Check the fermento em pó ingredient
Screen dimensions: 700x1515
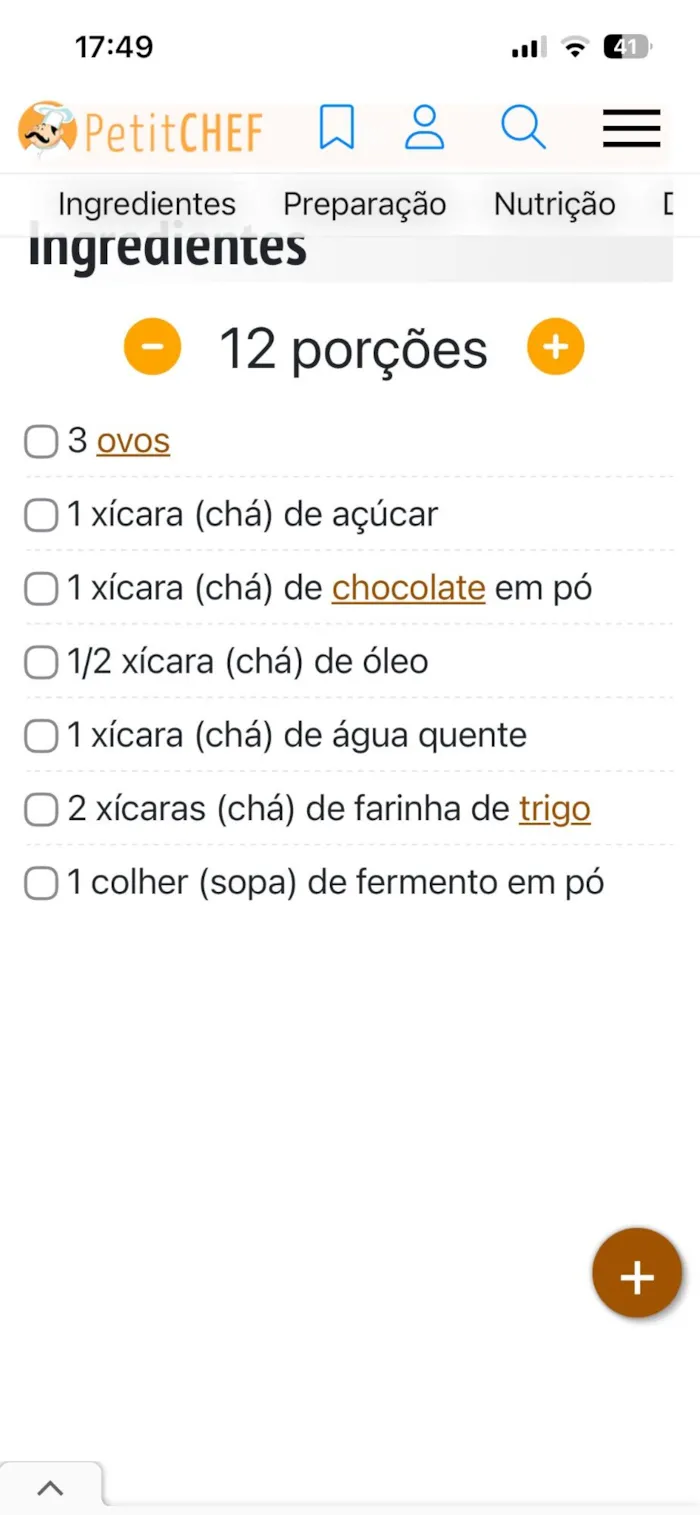40,883
